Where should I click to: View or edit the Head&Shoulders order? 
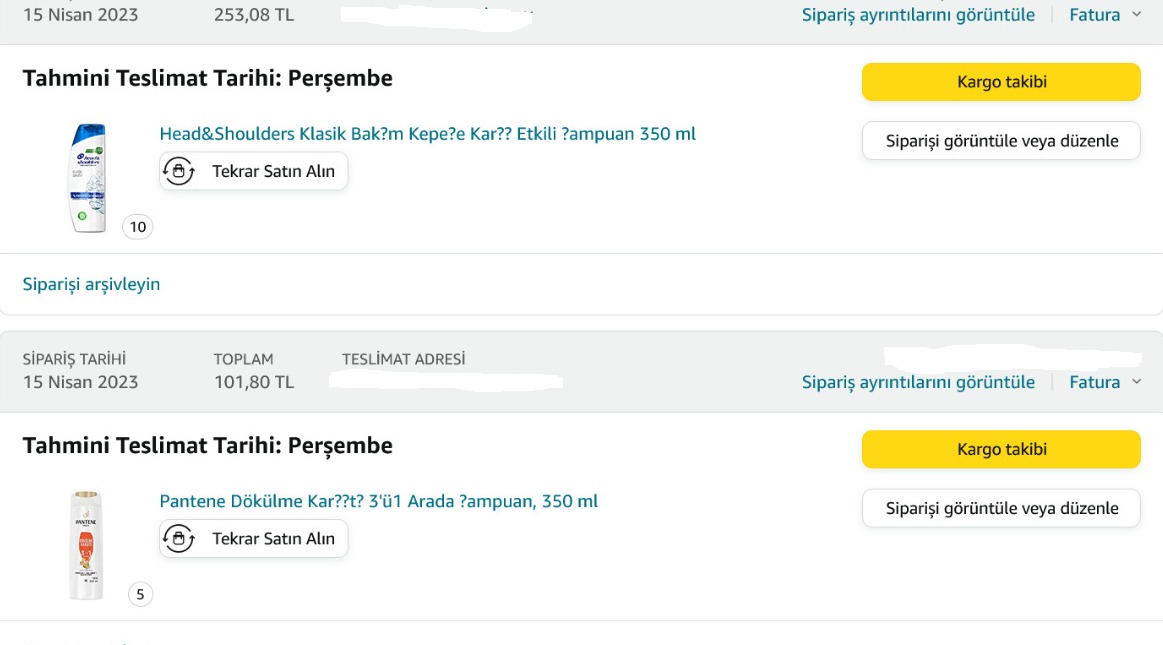1001,141
